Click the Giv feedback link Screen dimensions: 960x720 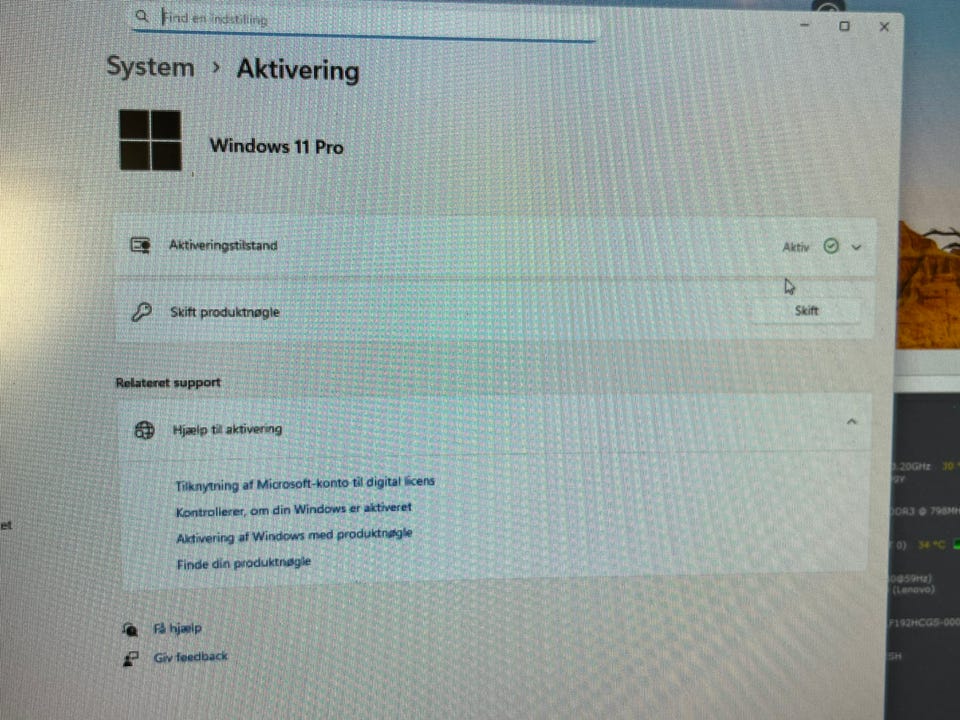190,657
